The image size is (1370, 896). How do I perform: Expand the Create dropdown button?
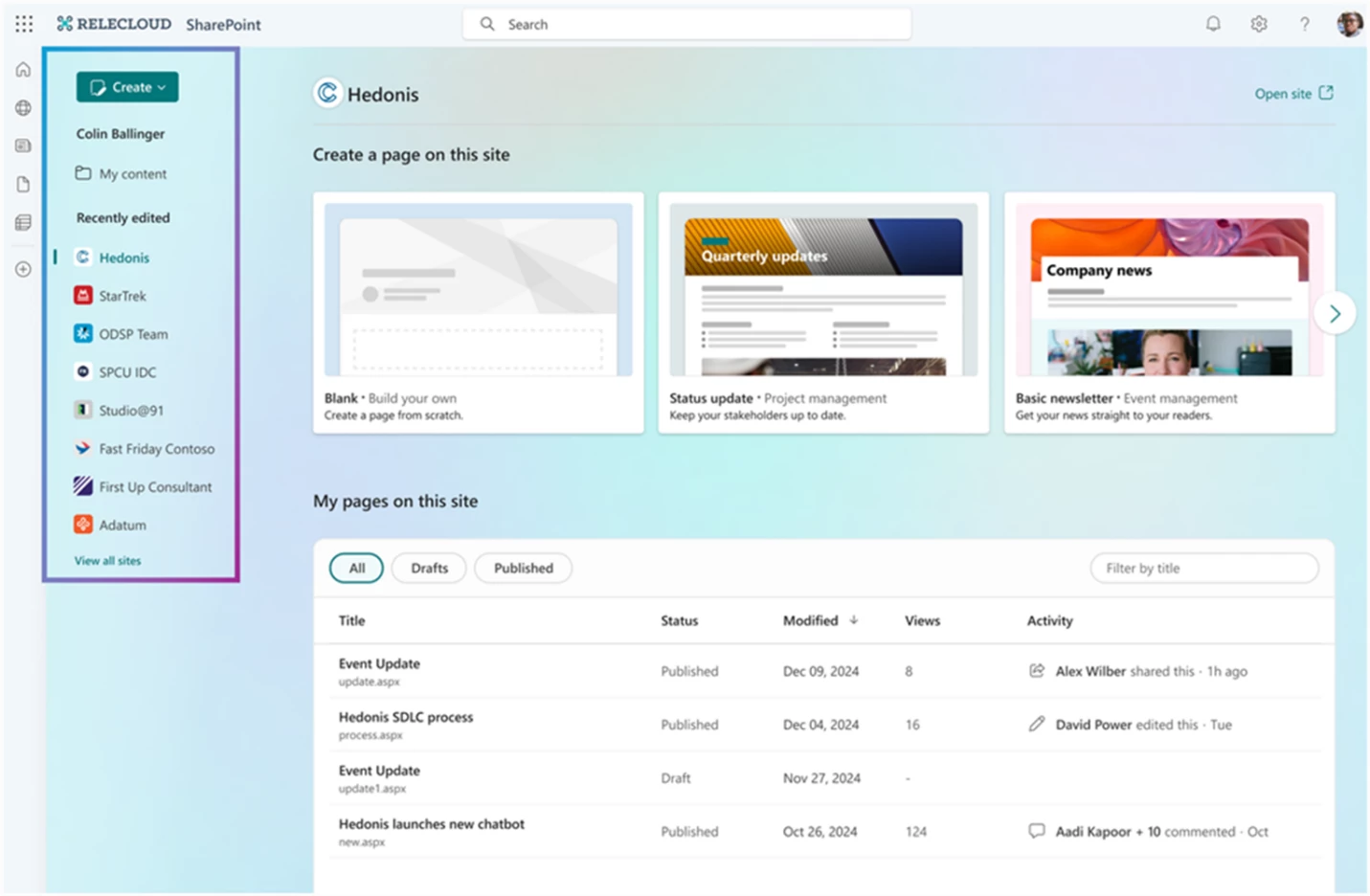[x=127, y=87]
